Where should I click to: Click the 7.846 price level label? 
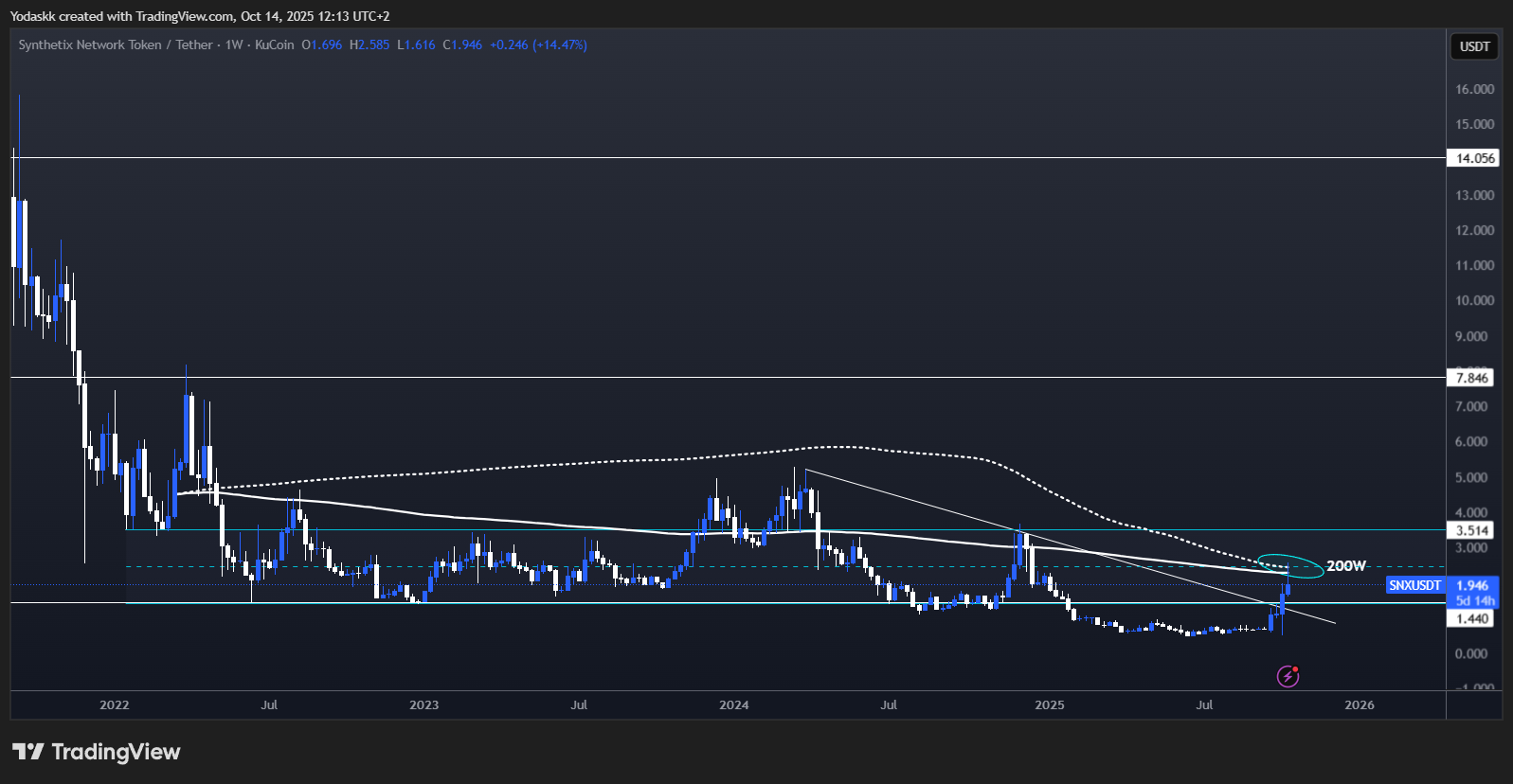click(1472, 378)
